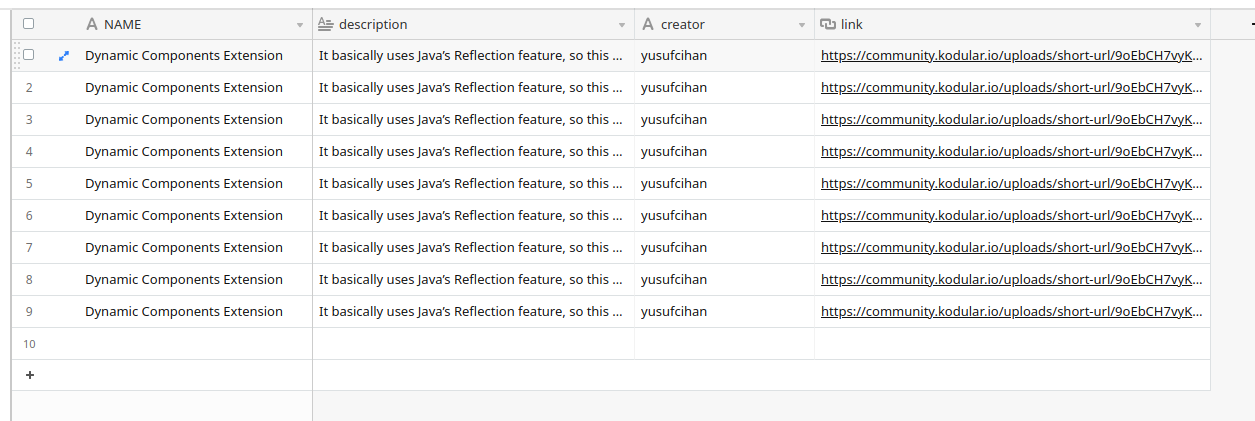This screenshot has width=1255, height=421.
Task: Click the creator column text-type icon
Action: pyautogui.click(x=647, y=24)
